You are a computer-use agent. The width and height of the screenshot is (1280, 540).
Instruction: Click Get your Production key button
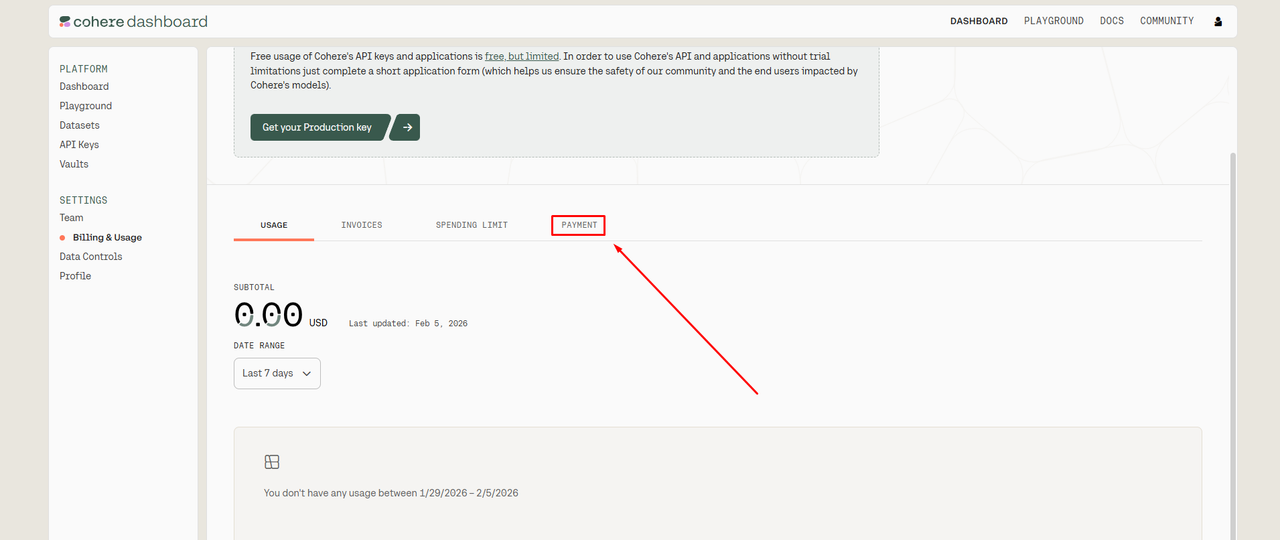pyautogui.click(x=318, y=127)
